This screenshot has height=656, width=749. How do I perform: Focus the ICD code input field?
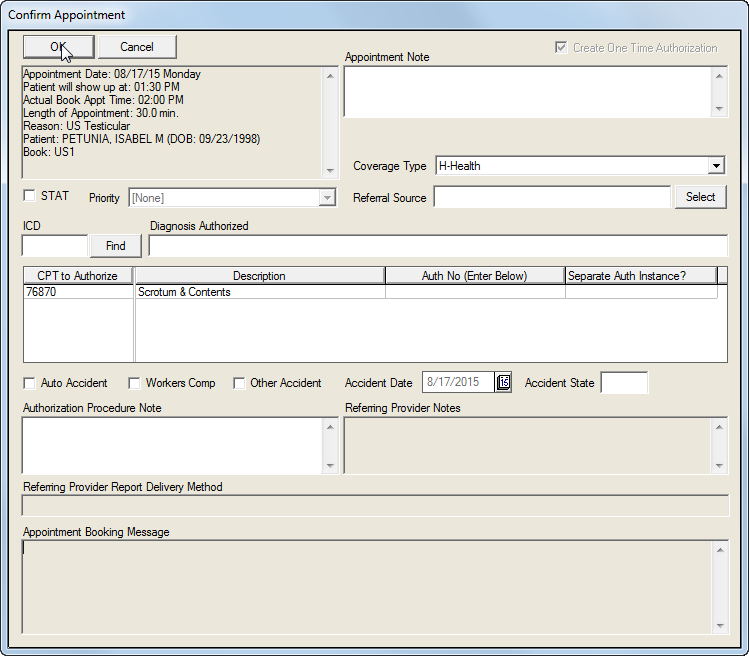pyautogui.click(x=55, y=246)
